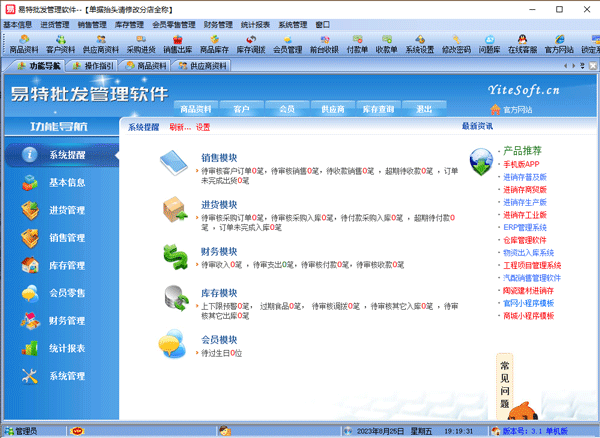Open the 系统管理 menu
The width and height of the screenshot is (600, 438).
click(293, 25)
